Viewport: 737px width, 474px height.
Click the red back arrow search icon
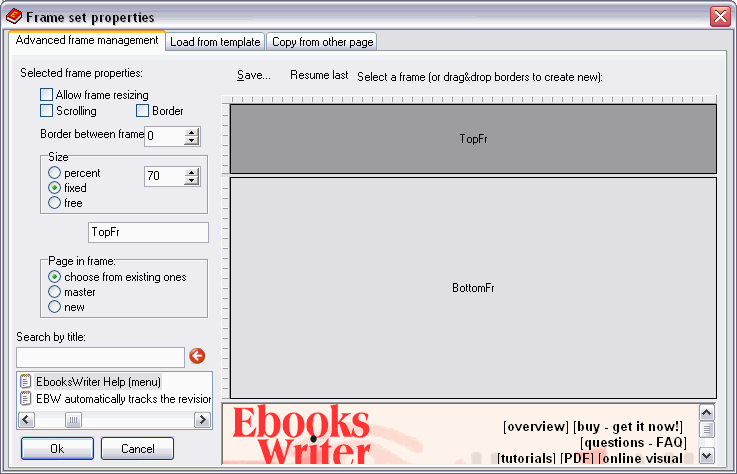click(197, 356)
